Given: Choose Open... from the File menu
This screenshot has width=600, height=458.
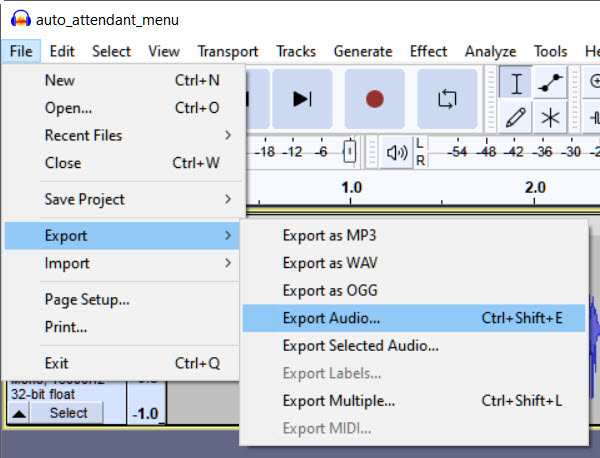Looking at the screenshot, I should tap(122, 108).
